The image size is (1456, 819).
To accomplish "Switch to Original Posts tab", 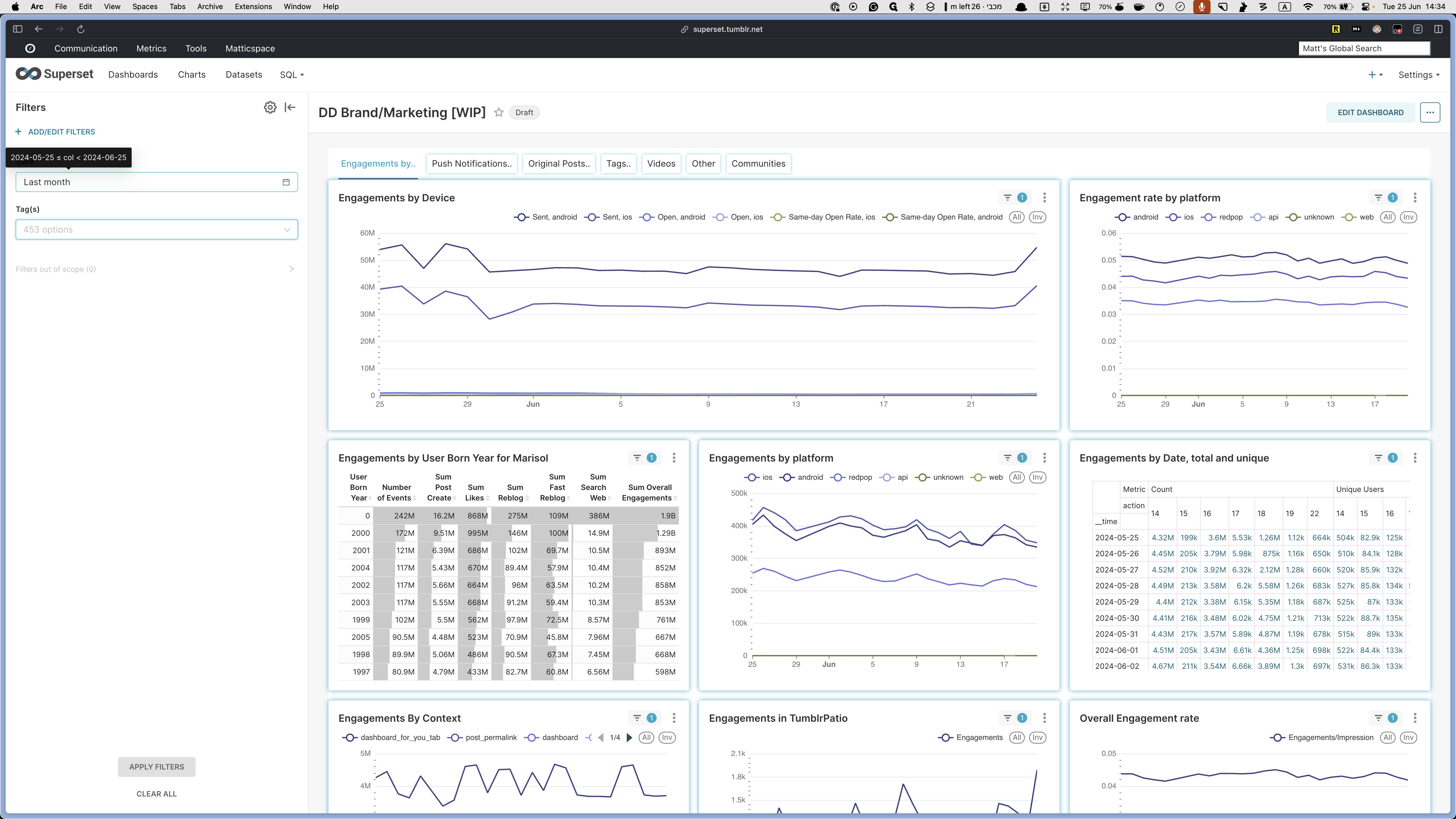I will coord(559,163).
